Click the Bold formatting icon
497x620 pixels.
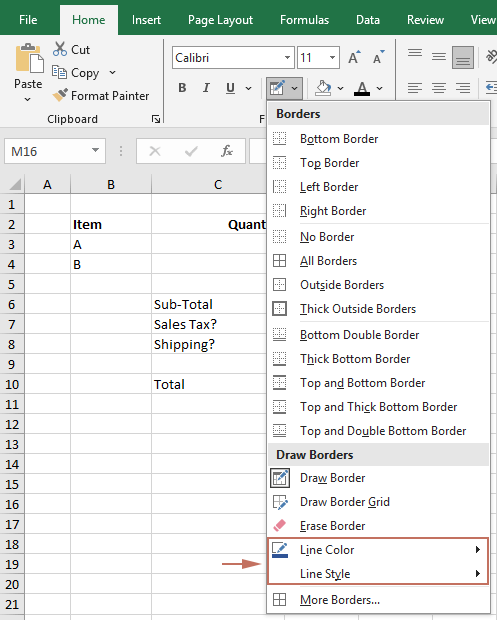pyautogui.click(x=182, y=88)
